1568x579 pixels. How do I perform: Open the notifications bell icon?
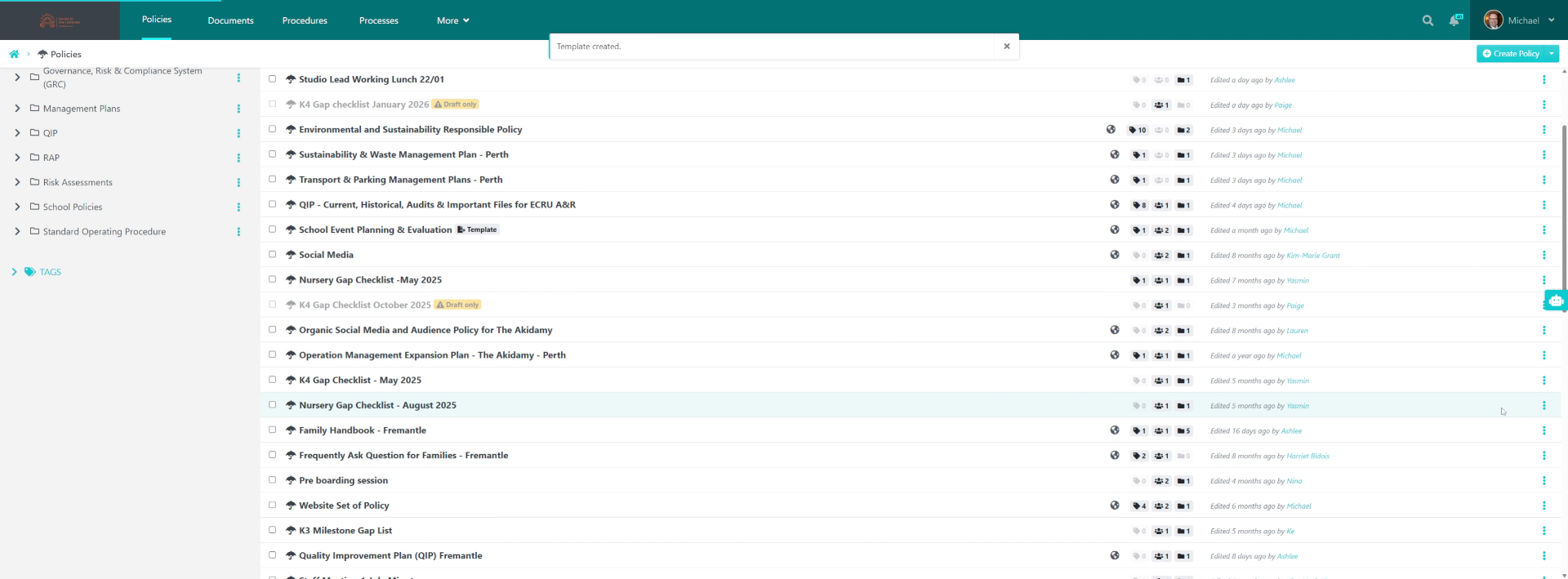pyautogui.click(x=1454, y=20)
